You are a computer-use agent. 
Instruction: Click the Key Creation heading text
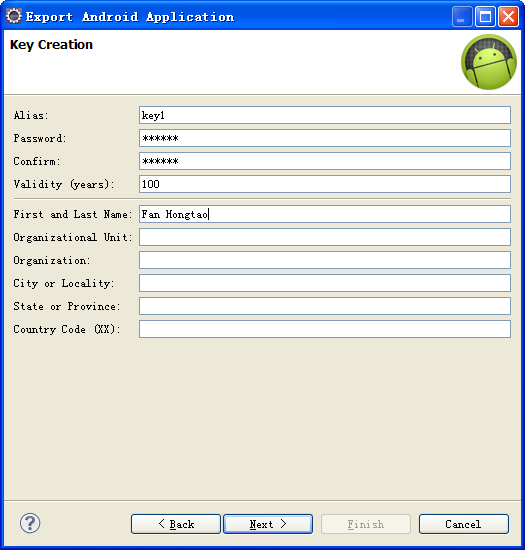coord(51,45)
